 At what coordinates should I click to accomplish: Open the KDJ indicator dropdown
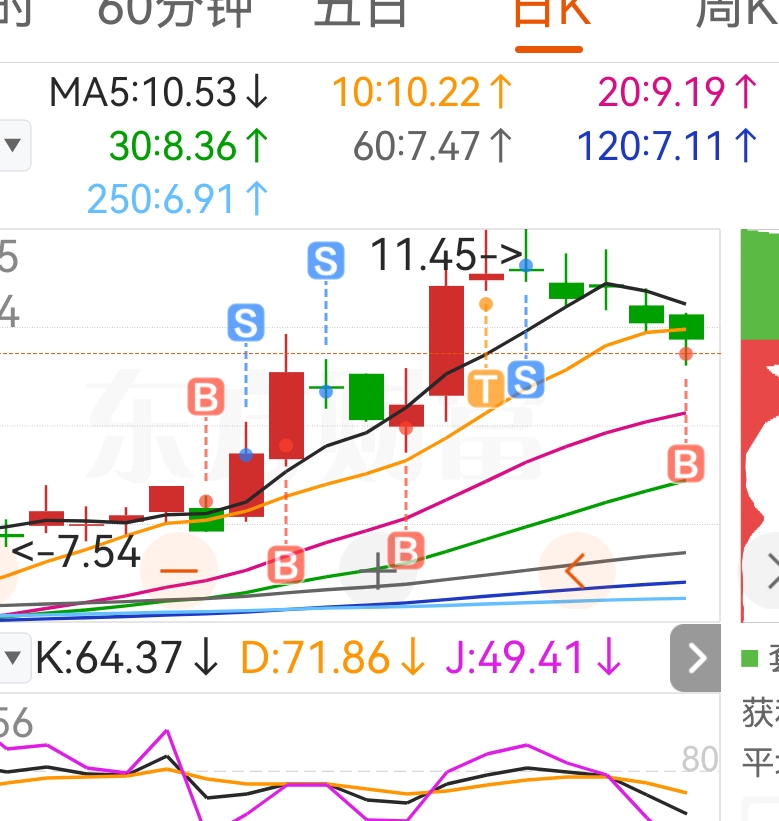tap(14, 658)
